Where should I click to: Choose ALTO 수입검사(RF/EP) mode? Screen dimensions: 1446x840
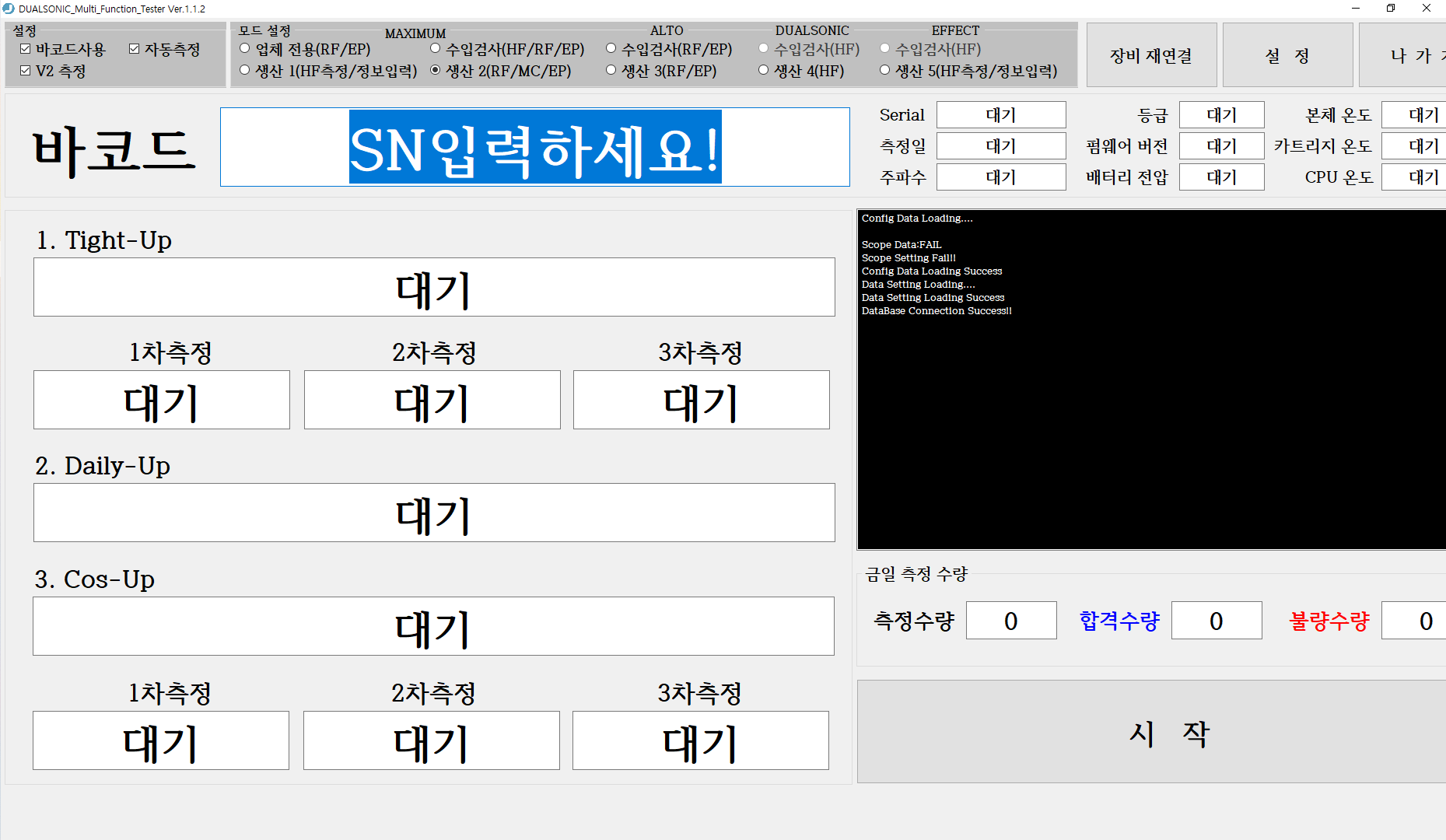click(x=611, y=48)
